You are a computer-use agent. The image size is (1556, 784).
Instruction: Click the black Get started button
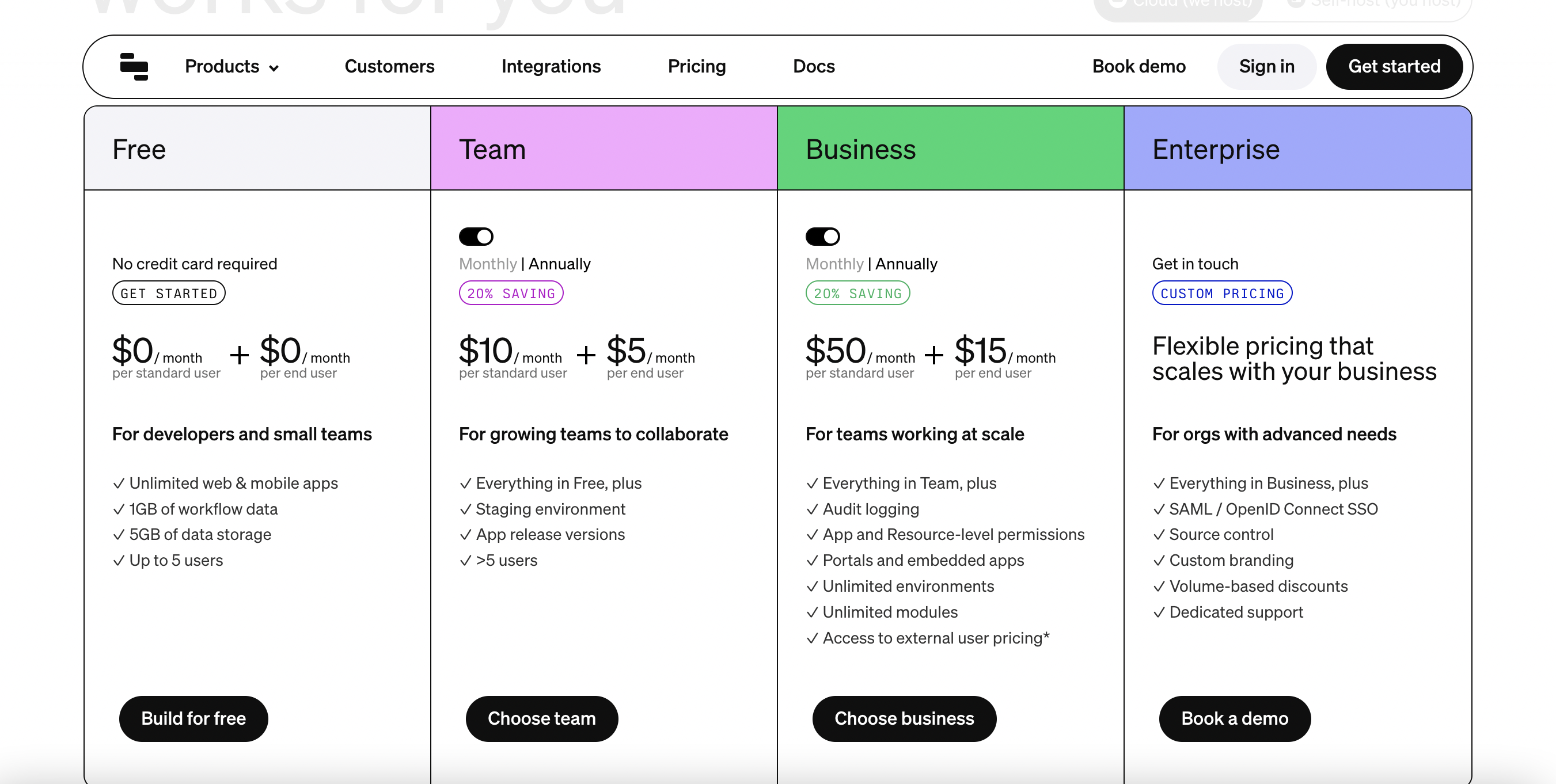coord(1394,66)
